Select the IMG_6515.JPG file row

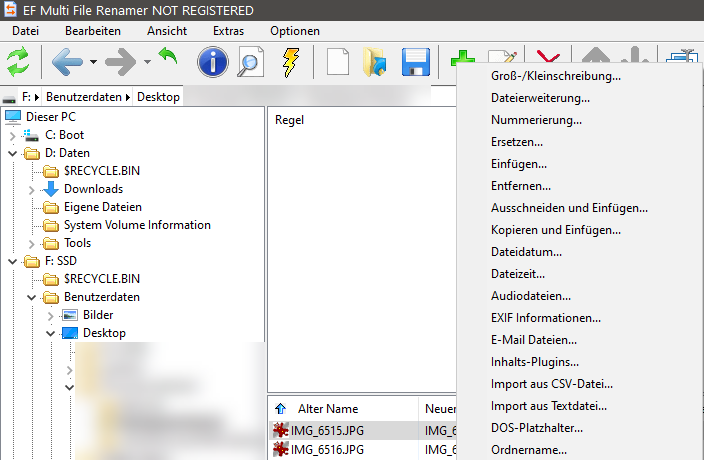362,430
